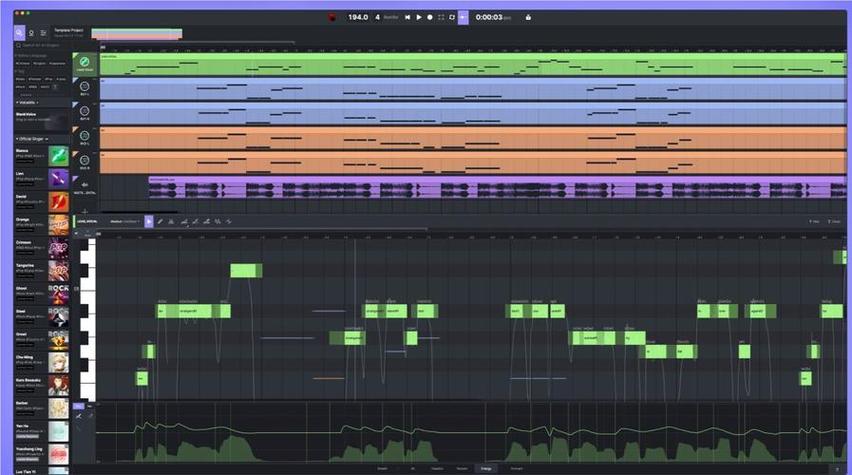Select the tool right of the pencil
The image size is (852, 475).
(x=171, y=221)
